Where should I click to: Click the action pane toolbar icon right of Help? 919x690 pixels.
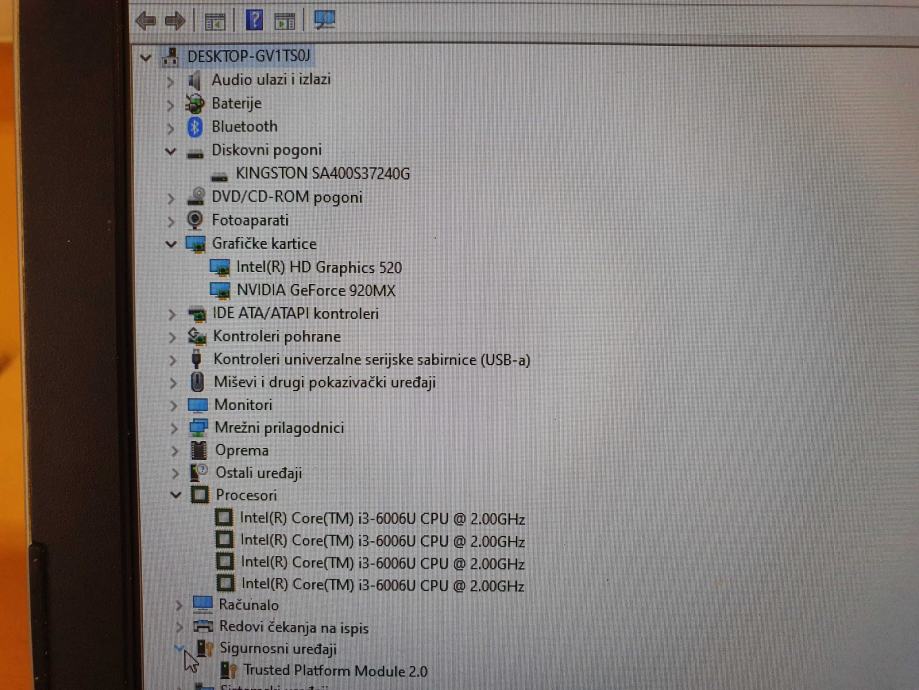click(x=285, y=22)
